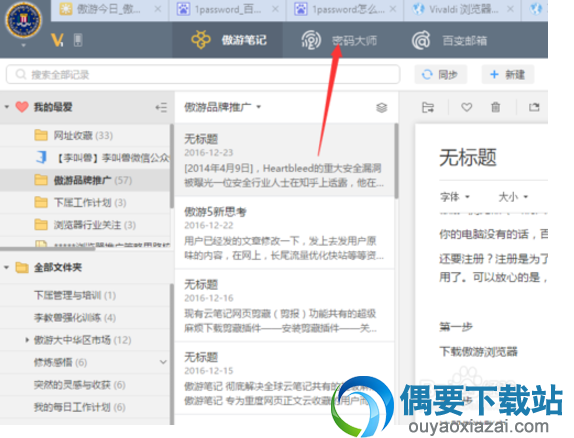Open the 傲游笔记 tab

point(227,40)
